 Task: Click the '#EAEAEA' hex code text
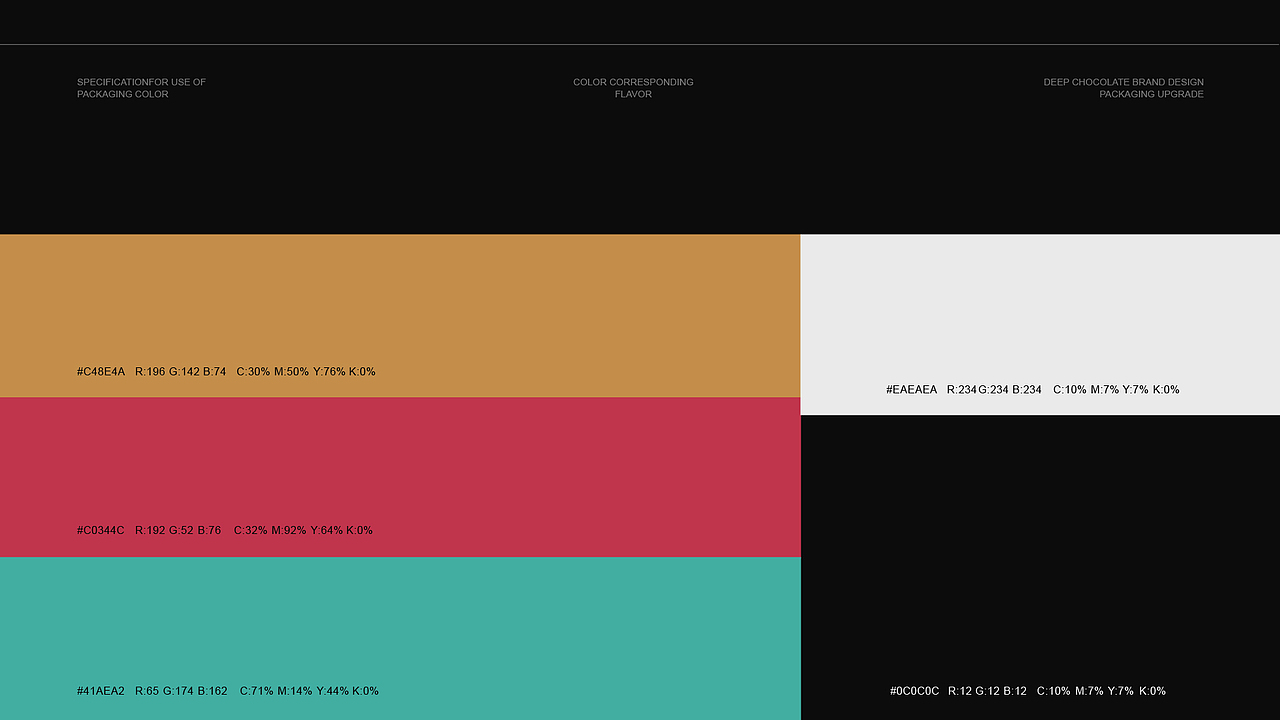point(912,390)
